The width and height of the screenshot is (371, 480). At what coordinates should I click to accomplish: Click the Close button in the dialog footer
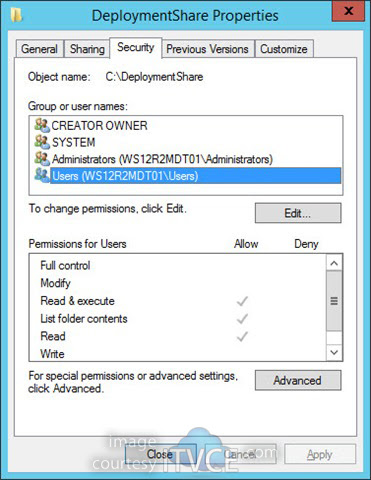[160, 454]
